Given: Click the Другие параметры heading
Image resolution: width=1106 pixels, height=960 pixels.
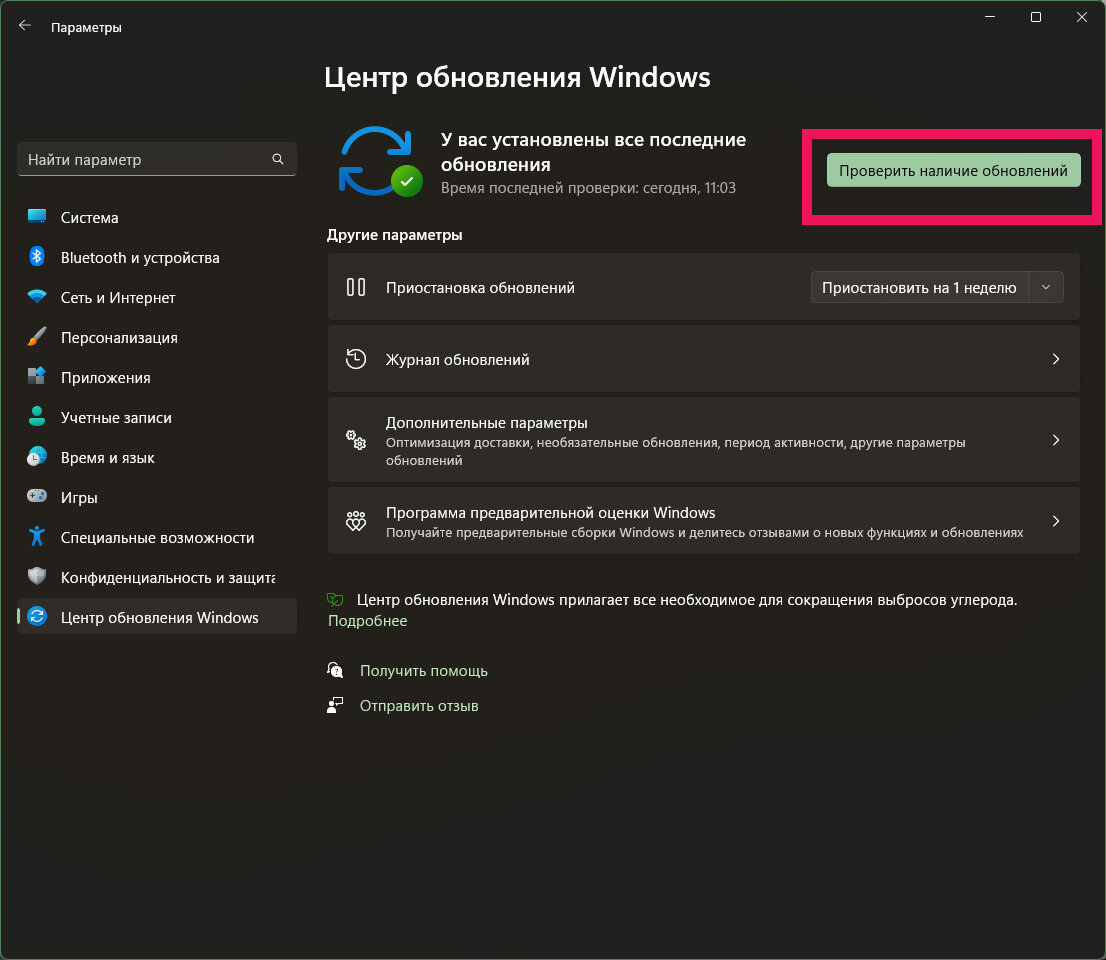Looking at the screenshot, I should click(x=394, y=235).
